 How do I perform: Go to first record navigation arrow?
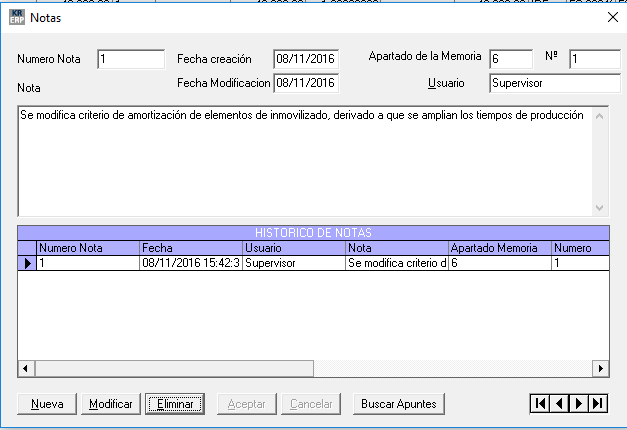540,403
